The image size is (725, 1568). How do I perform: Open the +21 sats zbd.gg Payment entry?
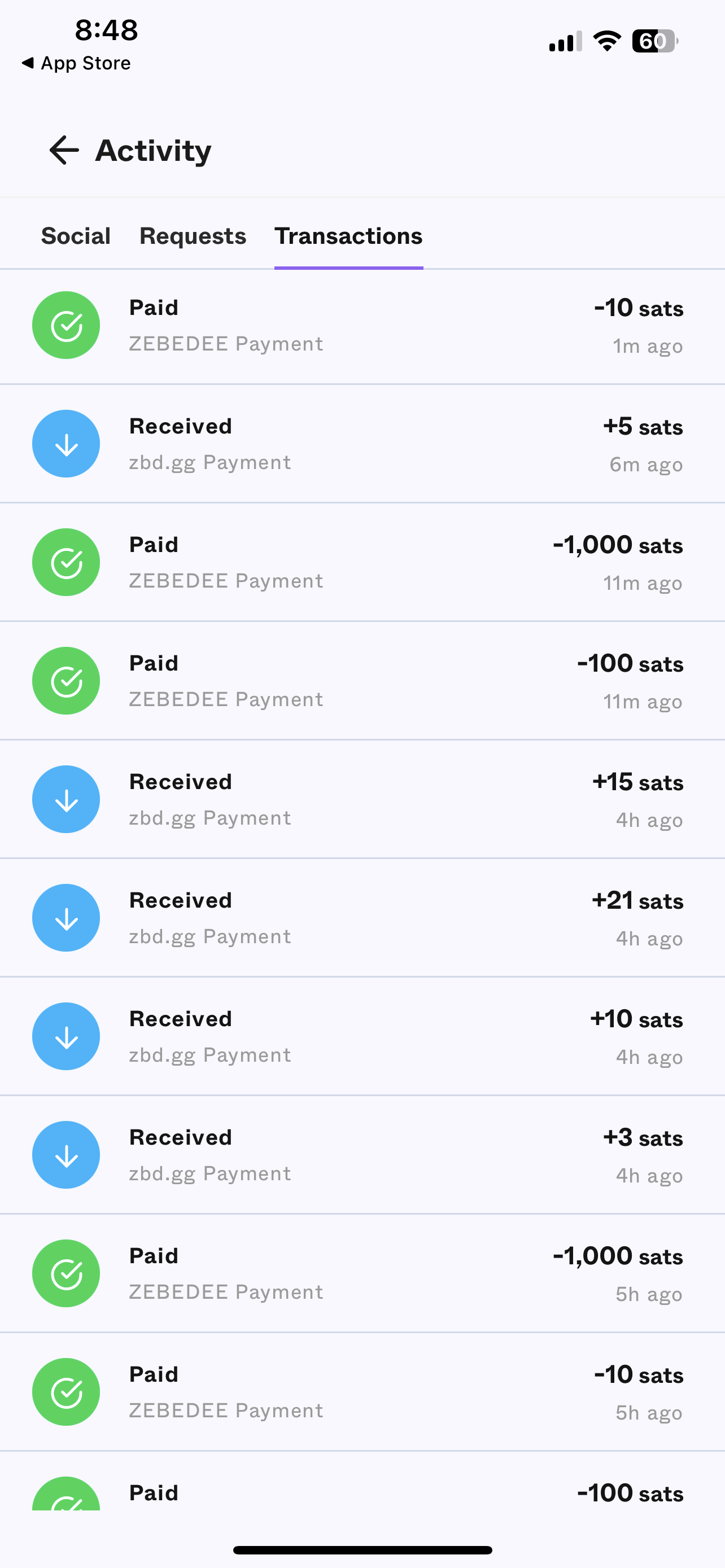pos(362,918)
